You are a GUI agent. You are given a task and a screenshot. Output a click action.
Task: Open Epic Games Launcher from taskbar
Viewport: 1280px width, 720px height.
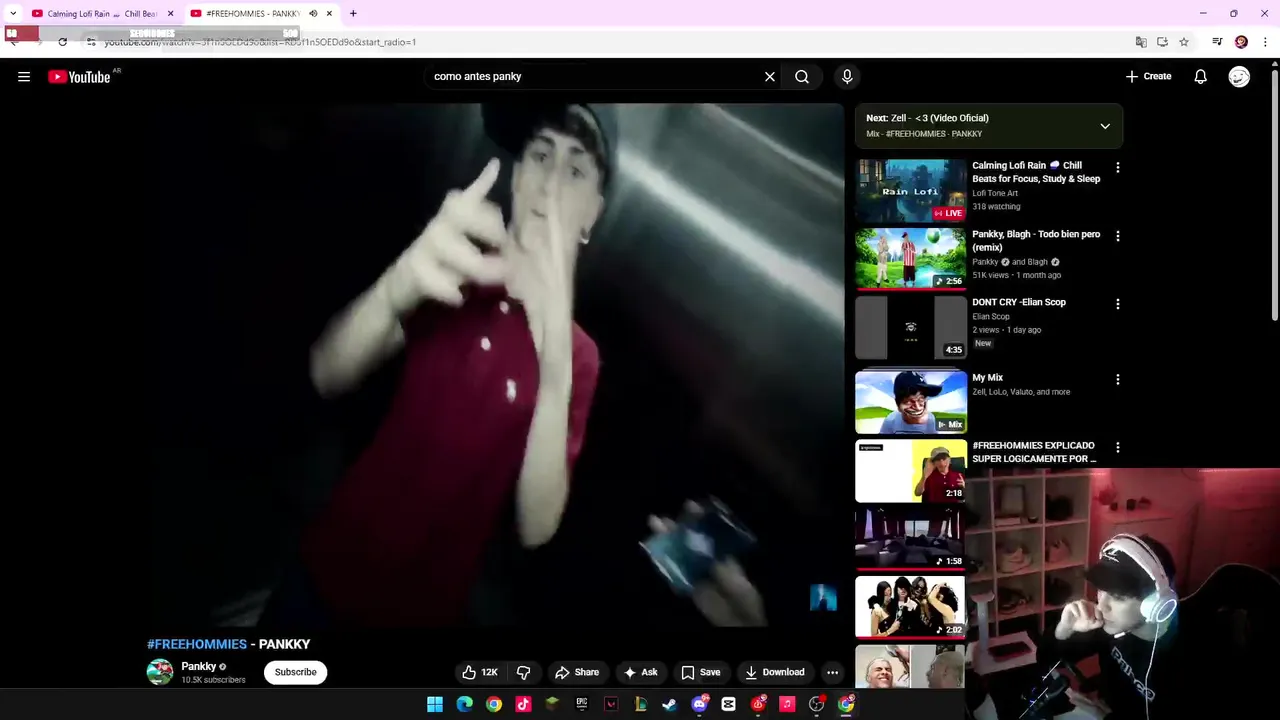[582, 704]
